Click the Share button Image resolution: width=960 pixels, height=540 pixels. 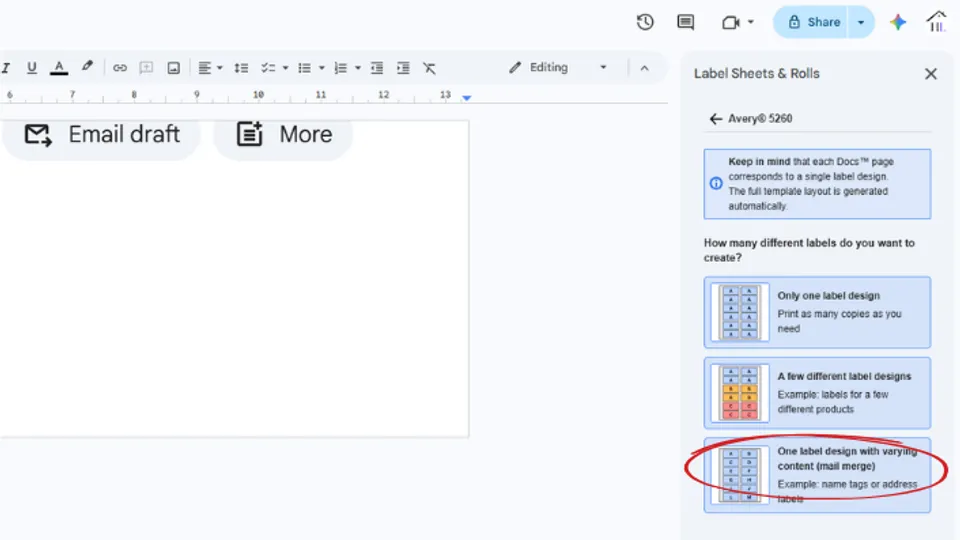click(813, 23)
